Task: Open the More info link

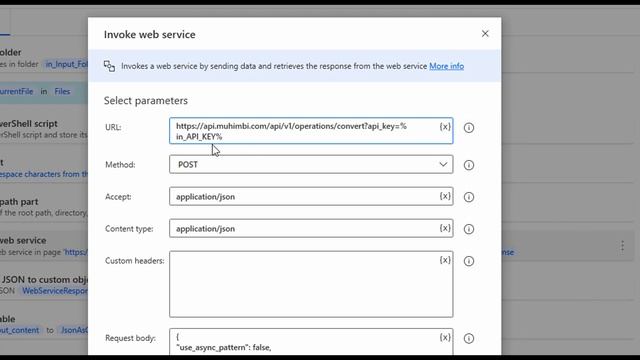Action: pyautogui.click(x=447, y=66)
